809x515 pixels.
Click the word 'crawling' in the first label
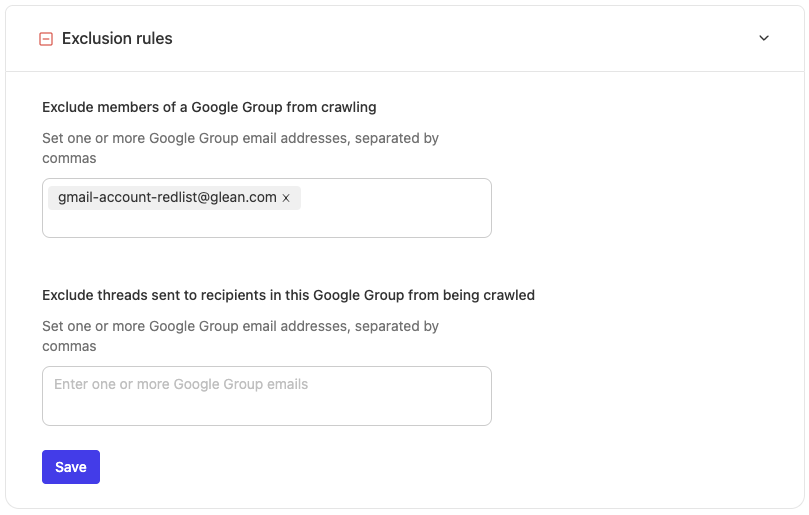349,106
